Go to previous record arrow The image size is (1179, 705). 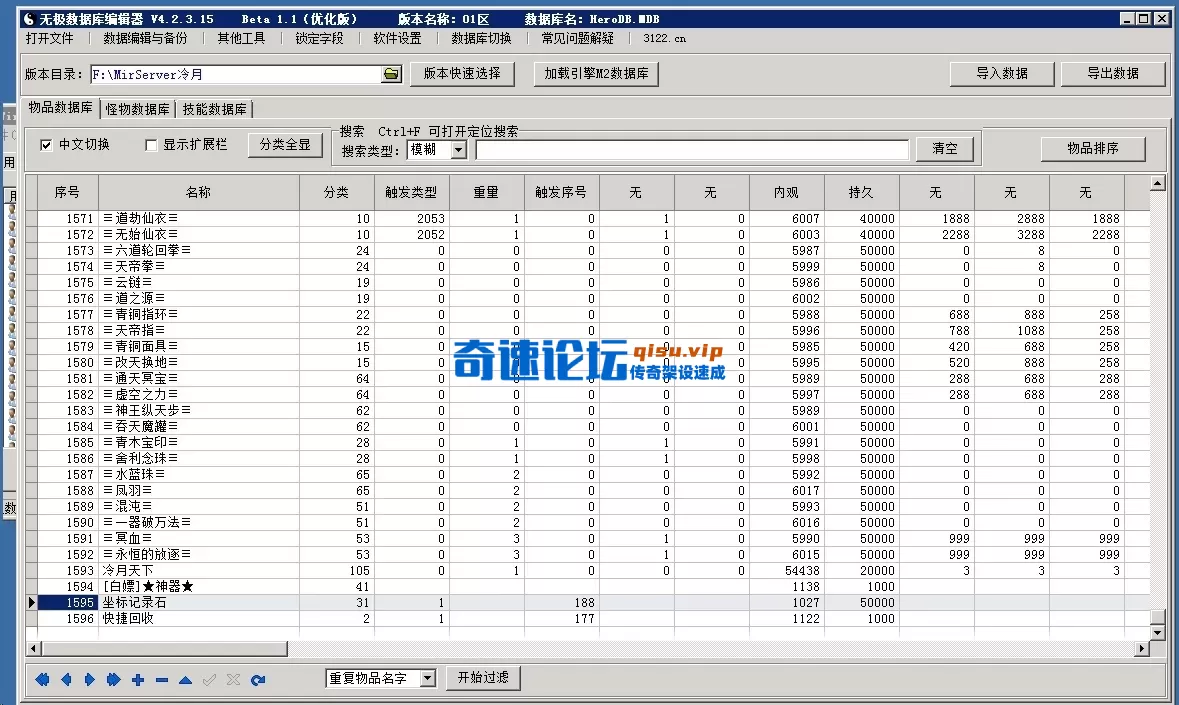tap(66, 679)
